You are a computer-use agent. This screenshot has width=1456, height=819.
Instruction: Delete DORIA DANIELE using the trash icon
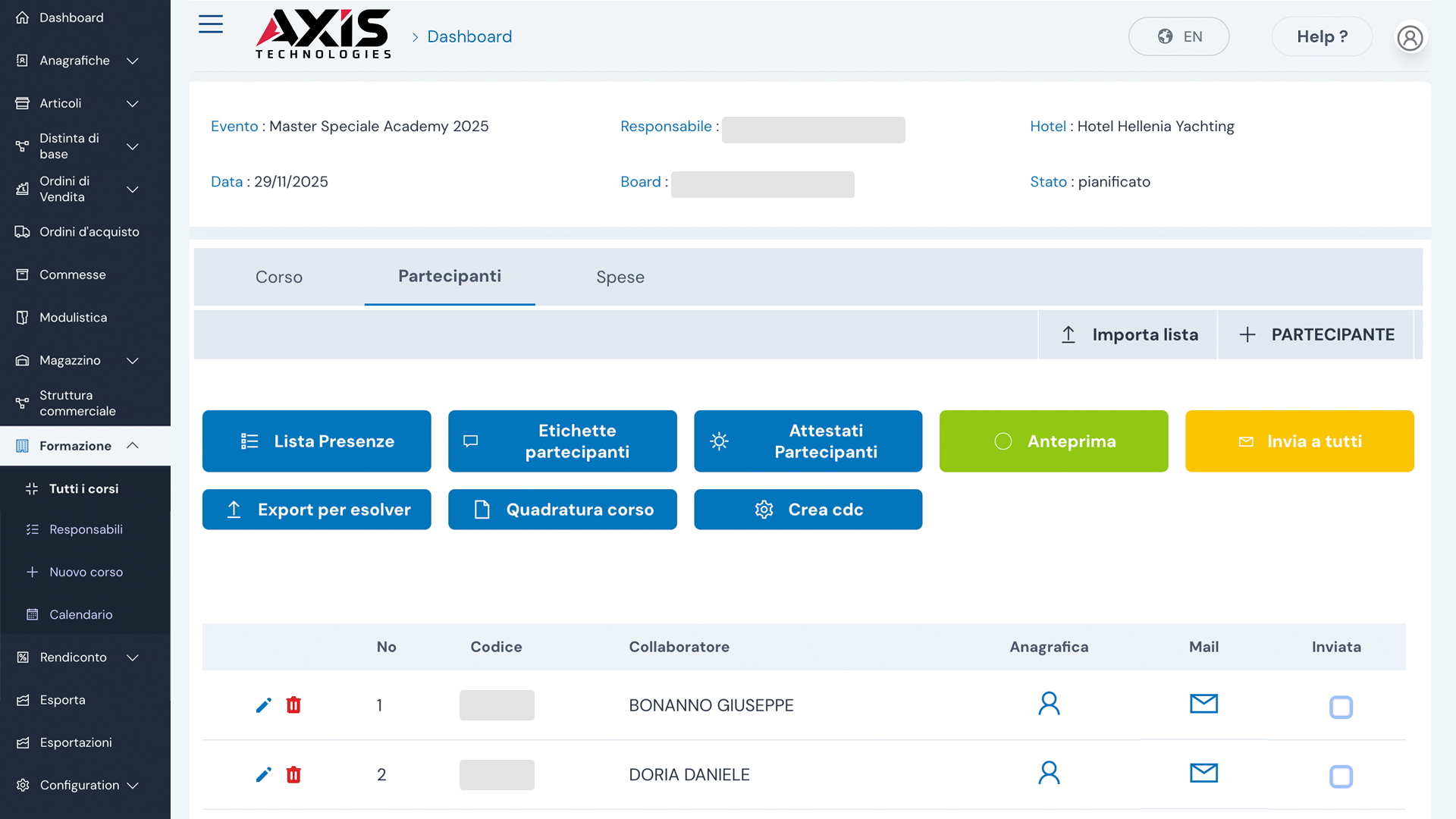click(x=293, y=774)
